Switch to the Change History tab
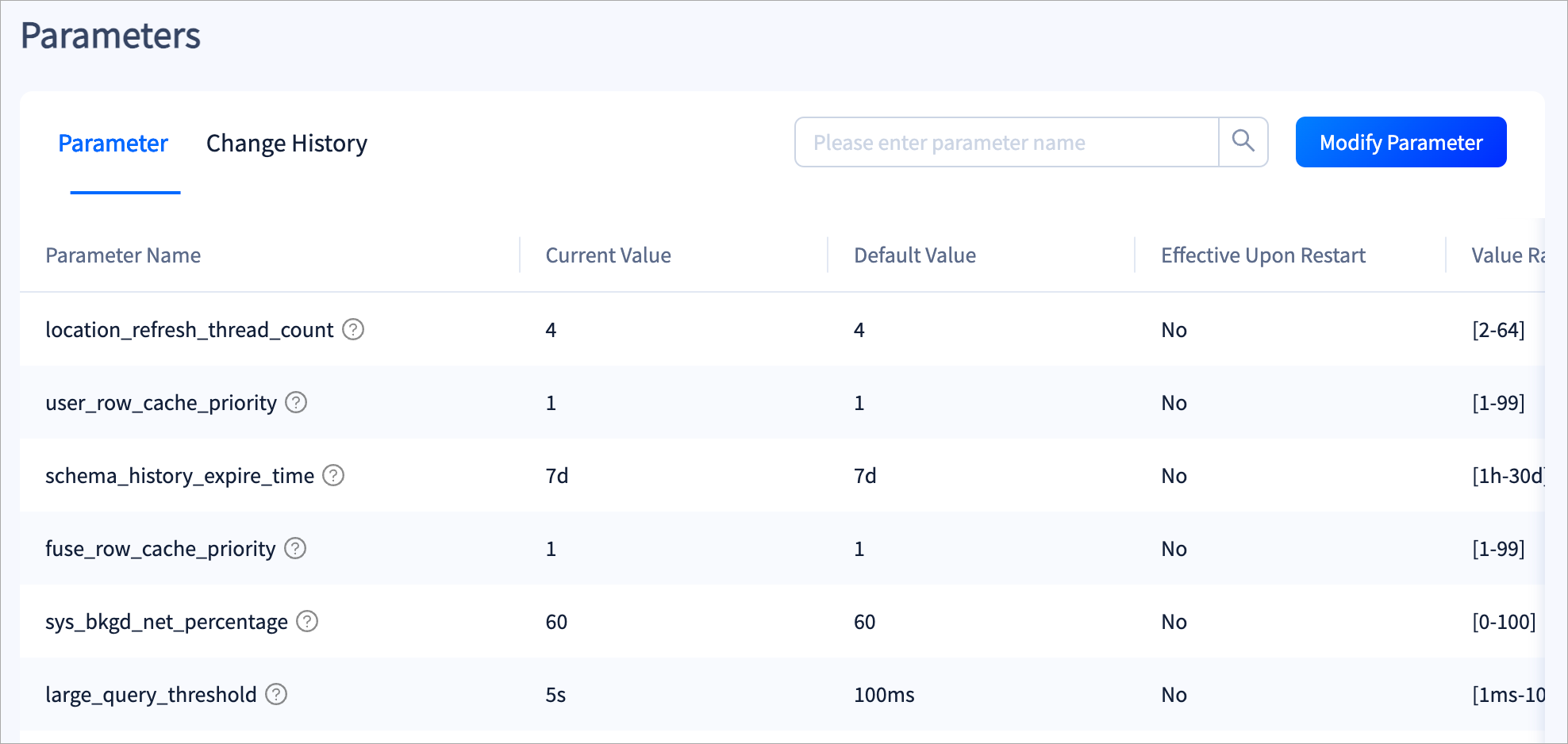This screenshot has width=1568, height=744. pos(286,144)
